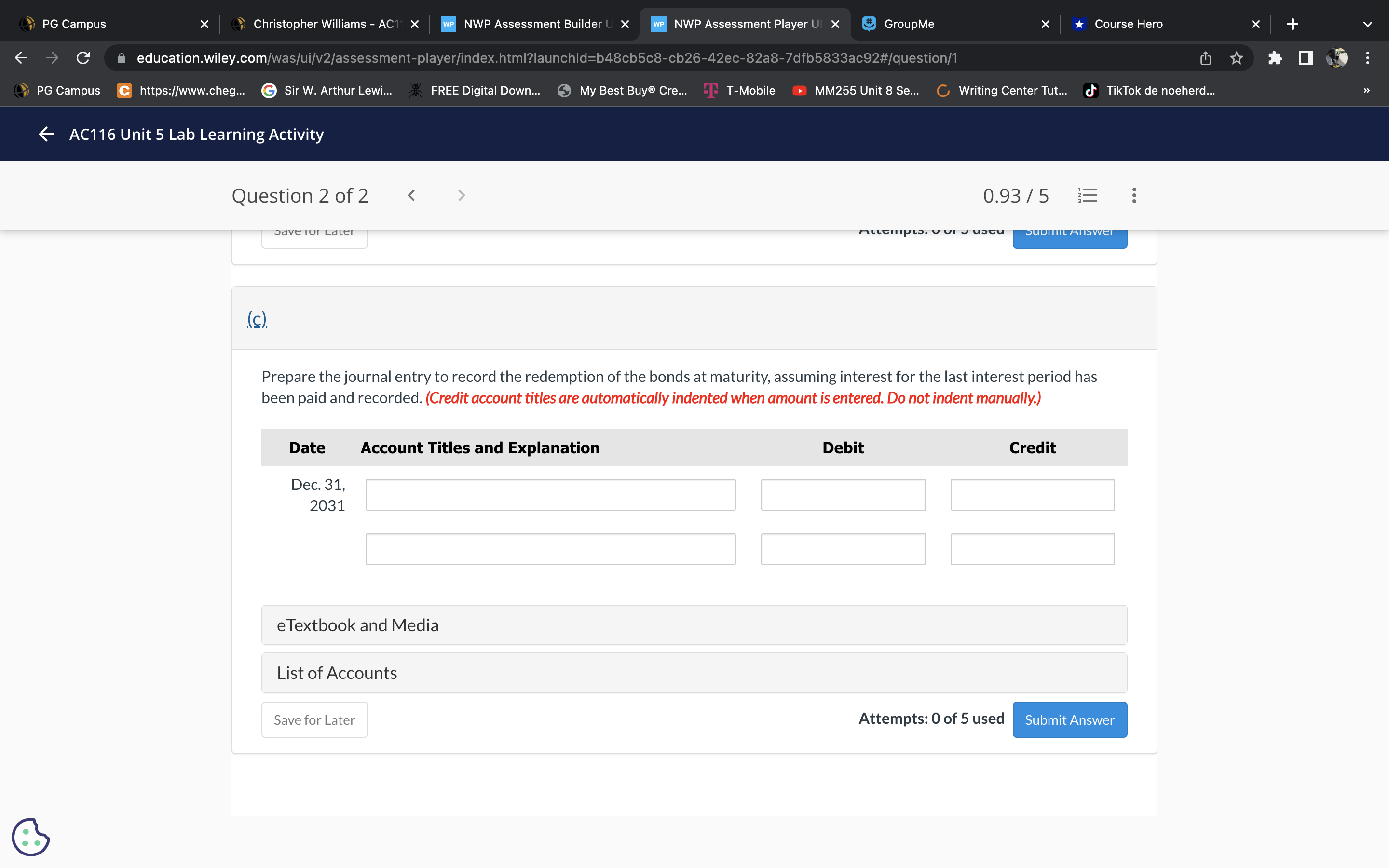This screenshot has width=1389, height=868.
Task: Reload the current page
Action: click(x=82, y=57)
